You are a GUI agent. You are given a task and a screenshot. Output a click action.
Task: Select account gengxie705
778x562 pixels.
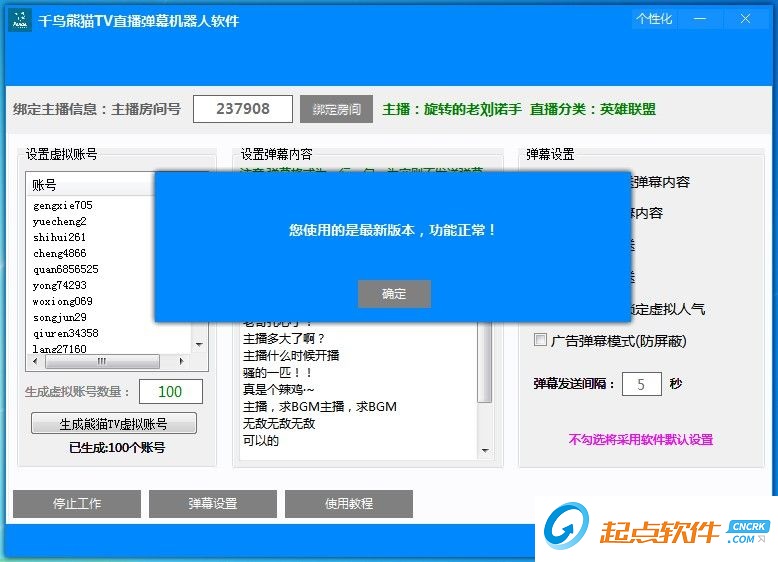point(63,205)
